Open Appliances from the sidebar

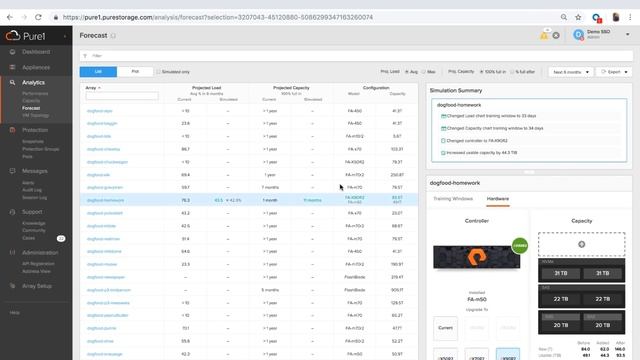point(36,67)
